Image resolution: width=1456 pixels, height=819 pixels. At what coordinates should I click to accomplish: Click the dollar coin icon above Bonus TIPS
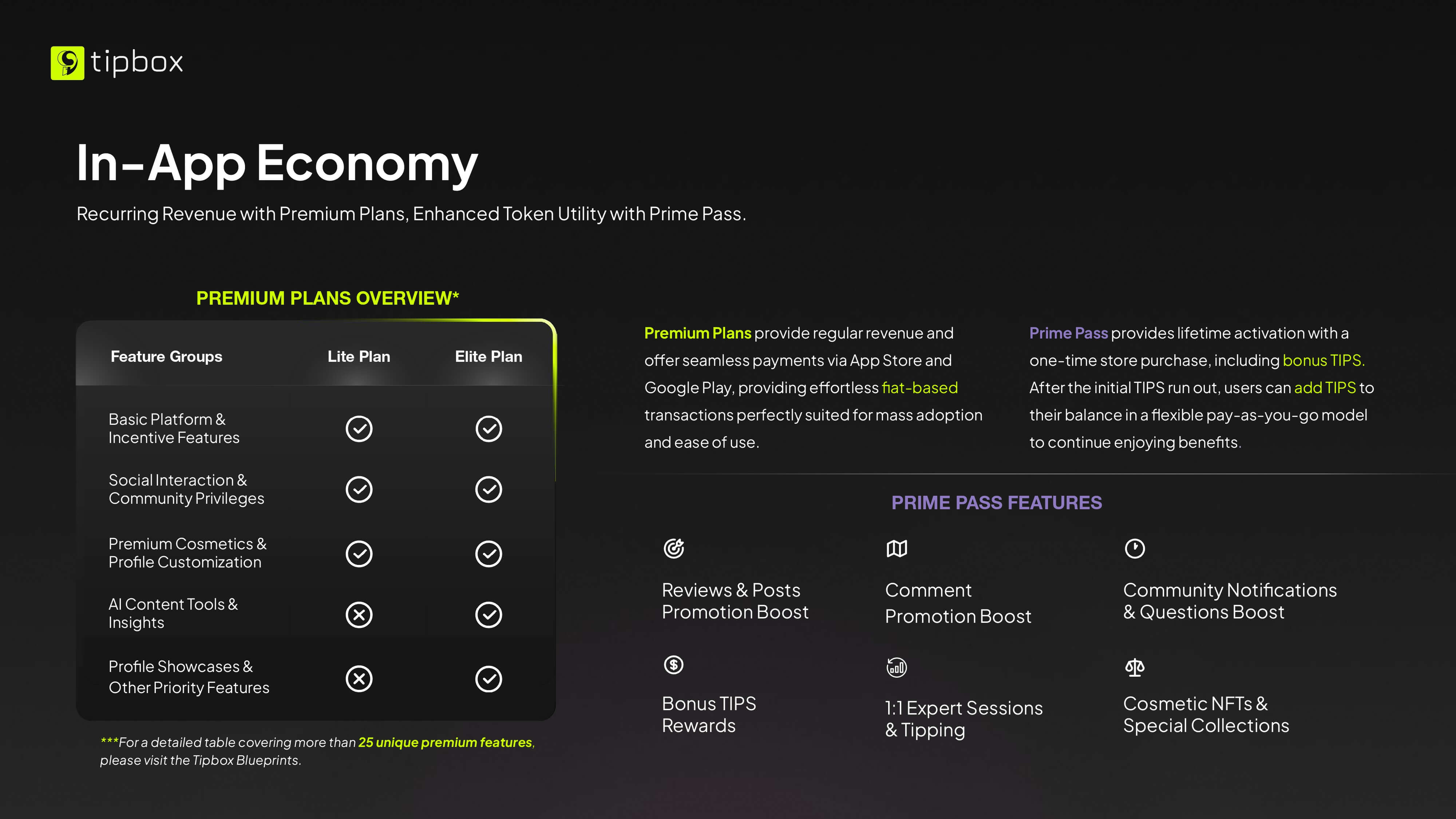[x=673, y=665]
